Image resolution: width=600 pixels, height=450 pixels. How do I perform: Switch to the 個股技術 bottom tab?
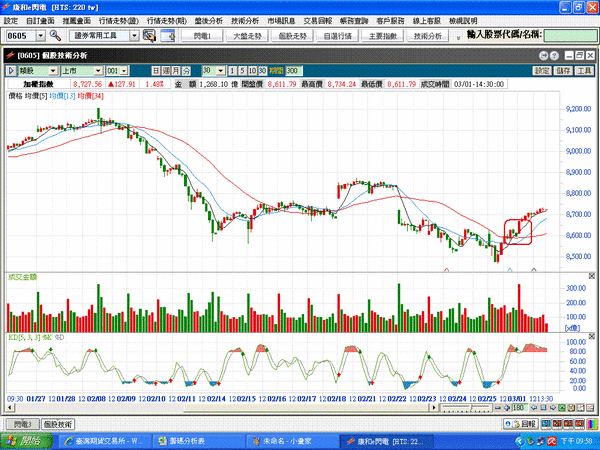tap(58, 424)
